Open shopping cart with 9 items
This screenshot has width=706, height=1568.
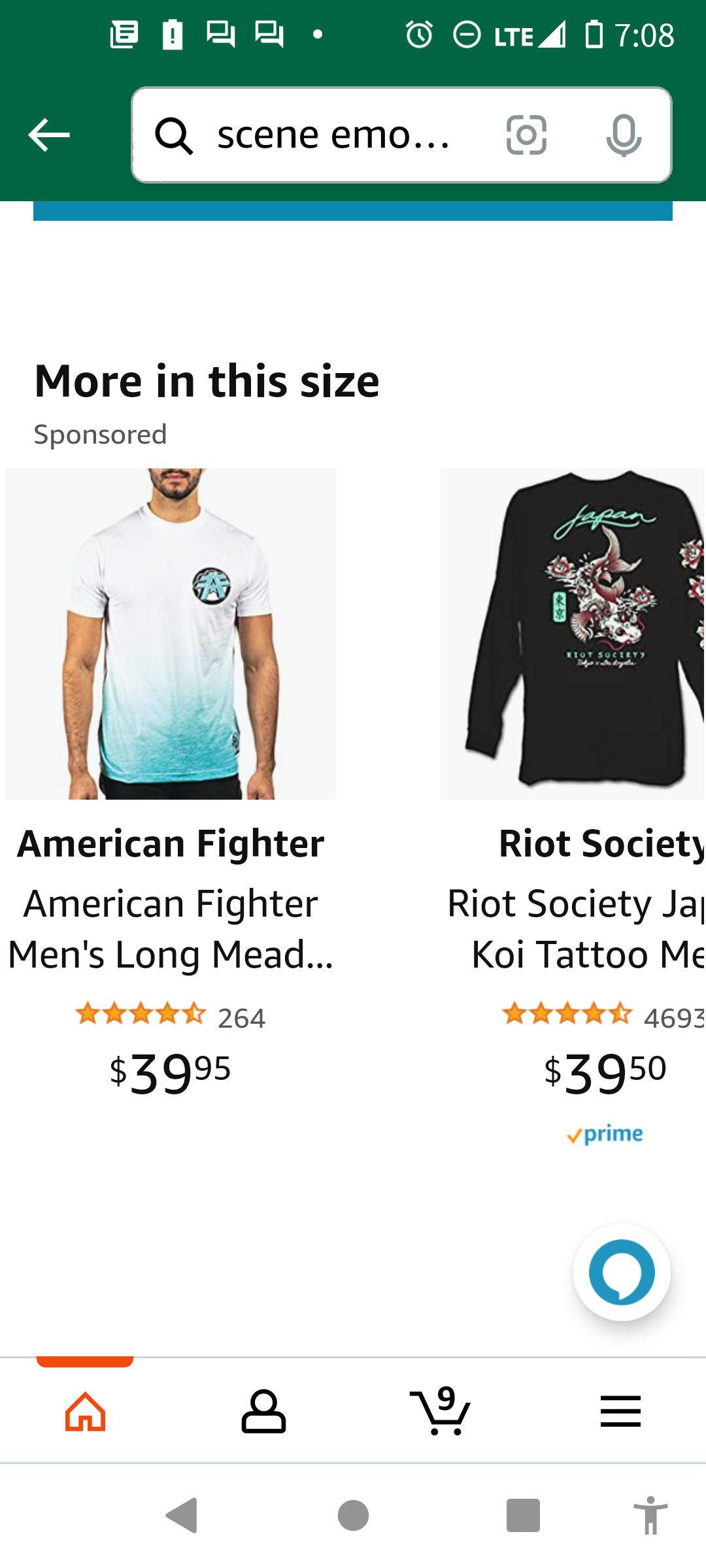pyautogui.click(x=441, y=1411)
